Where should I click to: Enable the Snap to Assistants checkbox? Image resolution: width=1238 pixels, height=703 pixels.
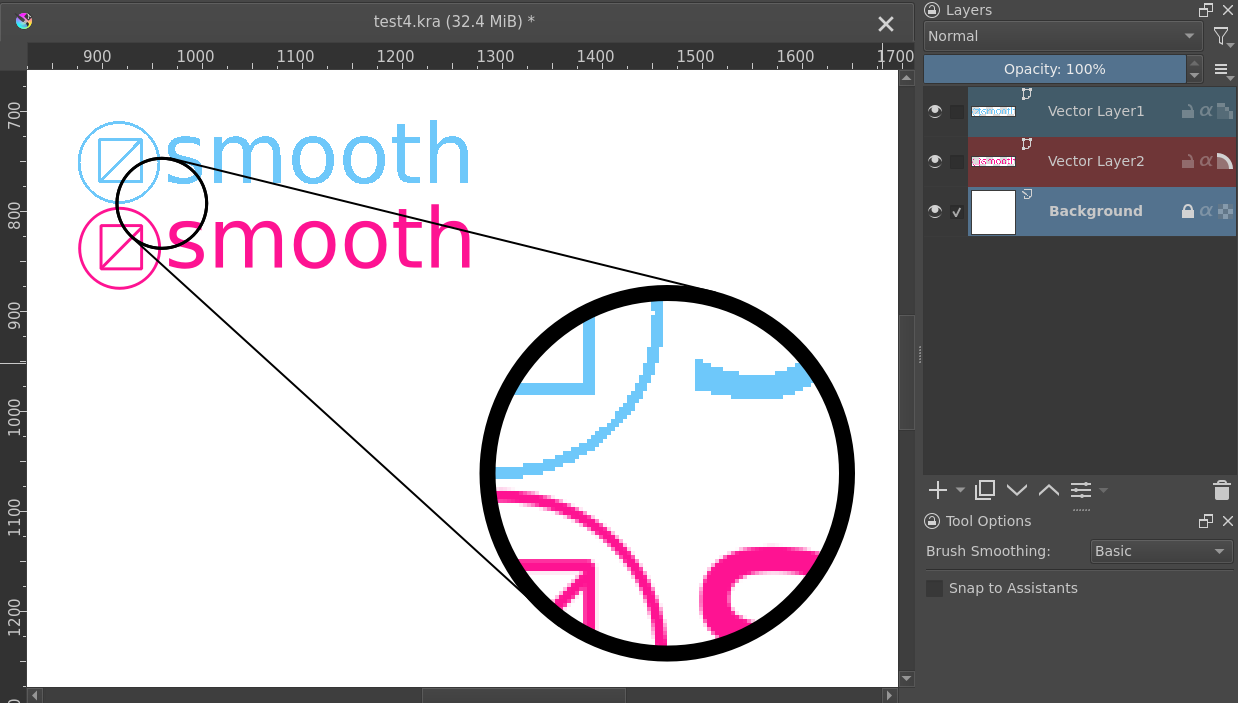935,588
